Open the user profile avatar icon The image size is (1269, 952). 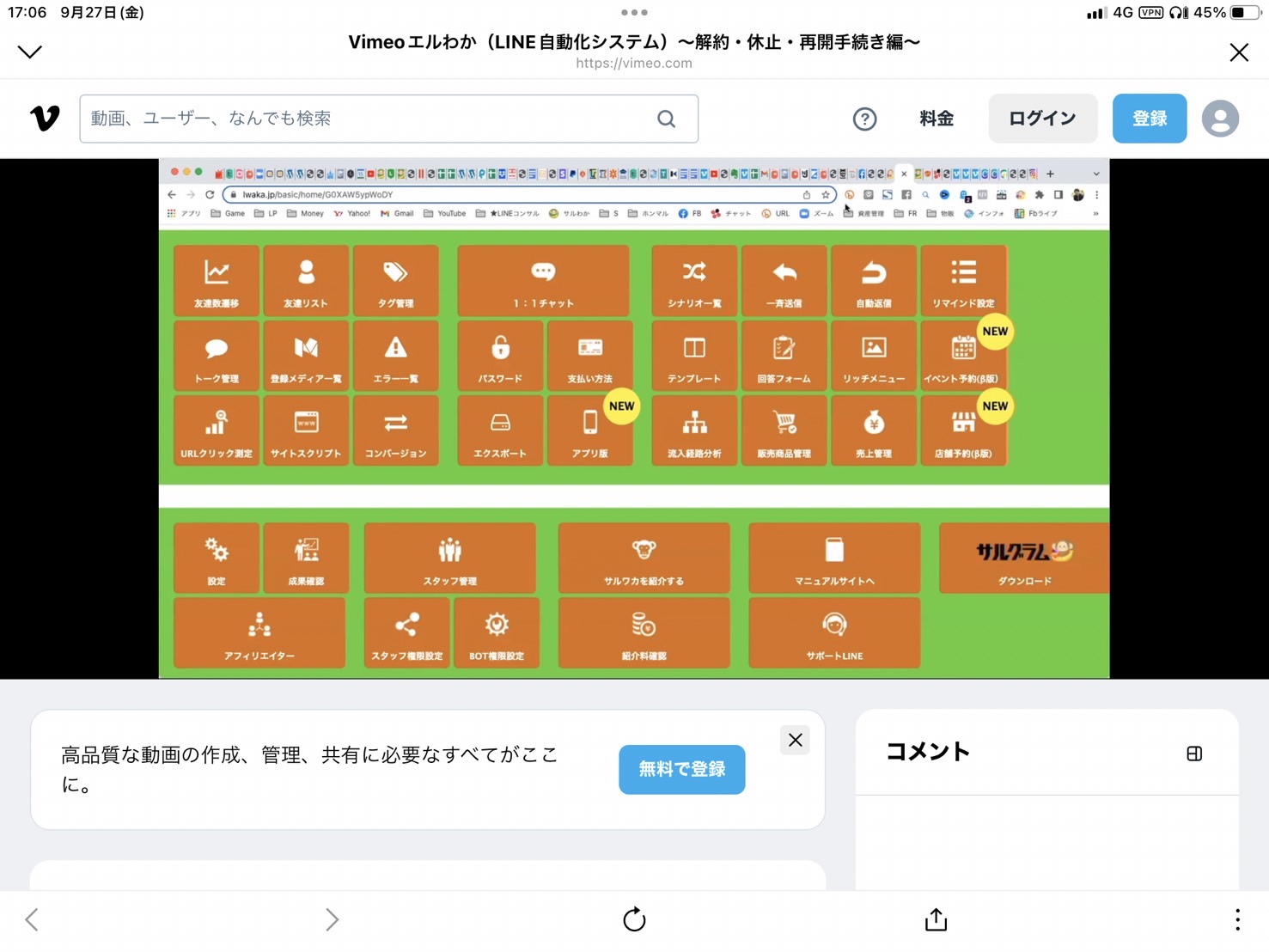(1220, 119)
